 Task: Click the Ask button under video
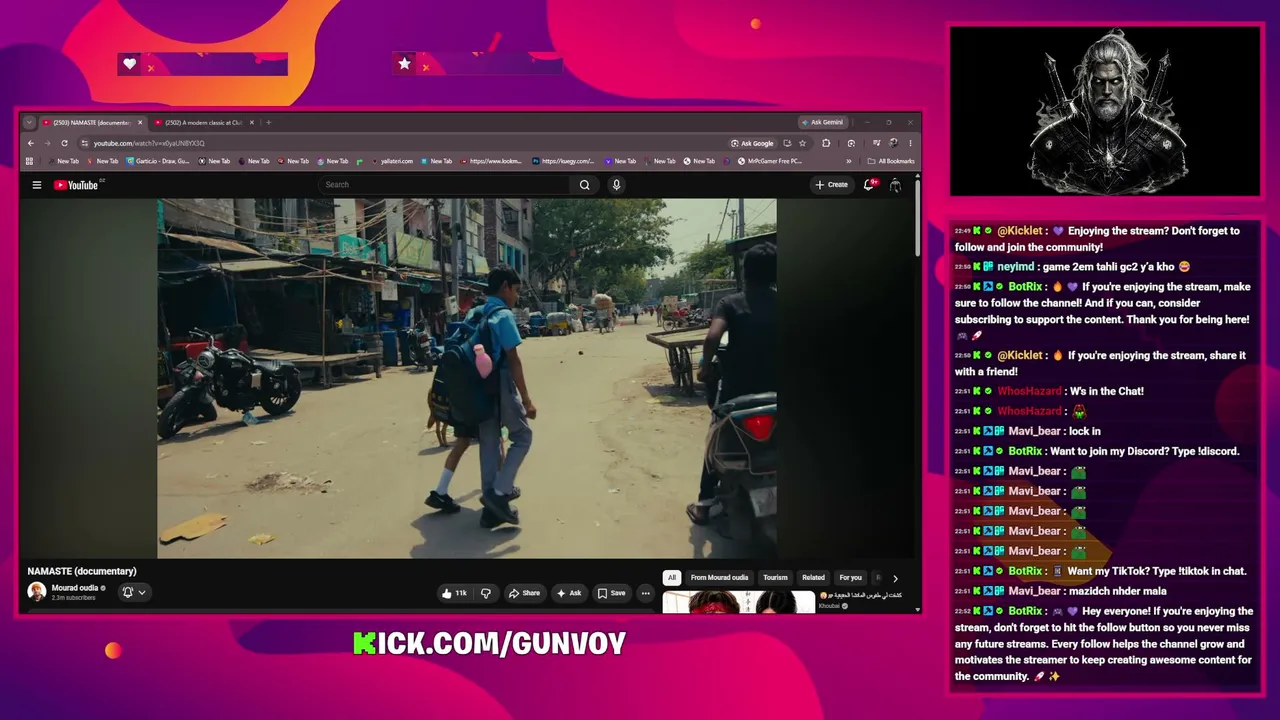tap(569, 593)
